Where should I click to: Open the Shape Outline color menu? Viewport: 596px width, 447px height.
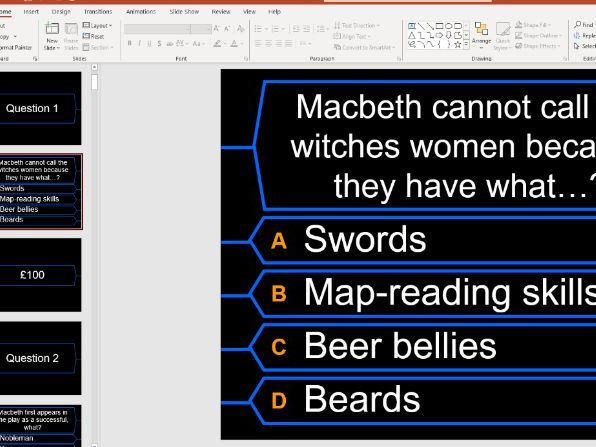(x=538, y=36)
